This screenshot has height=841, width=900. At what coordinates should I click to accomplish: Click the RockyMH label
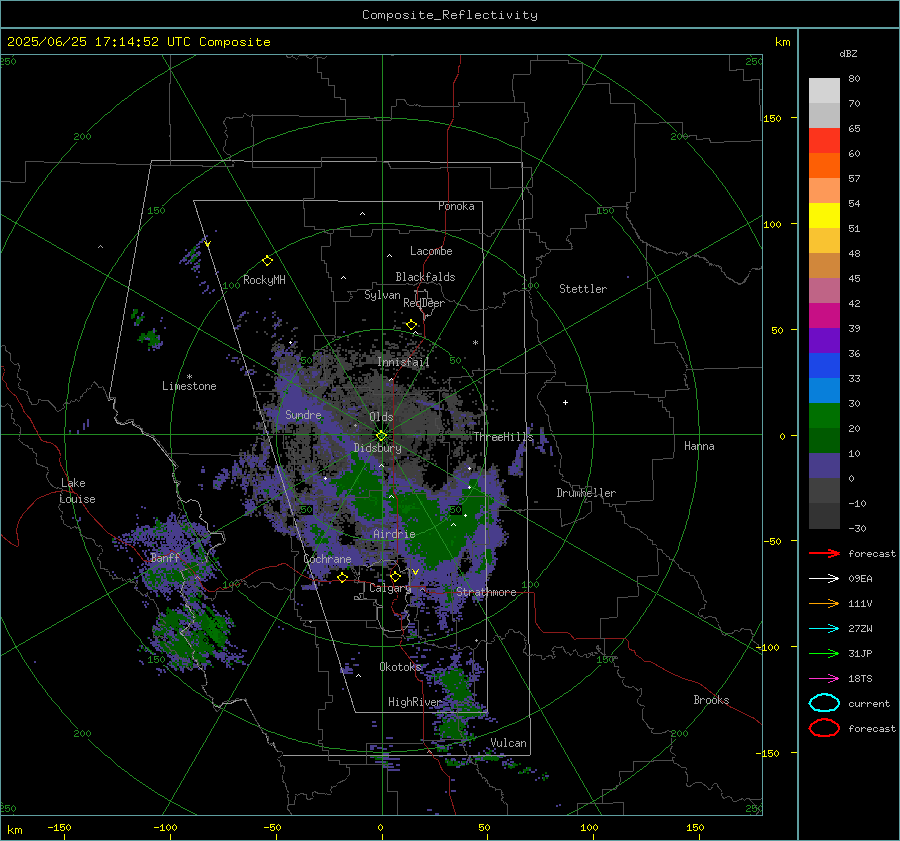(x=264, y=280)
